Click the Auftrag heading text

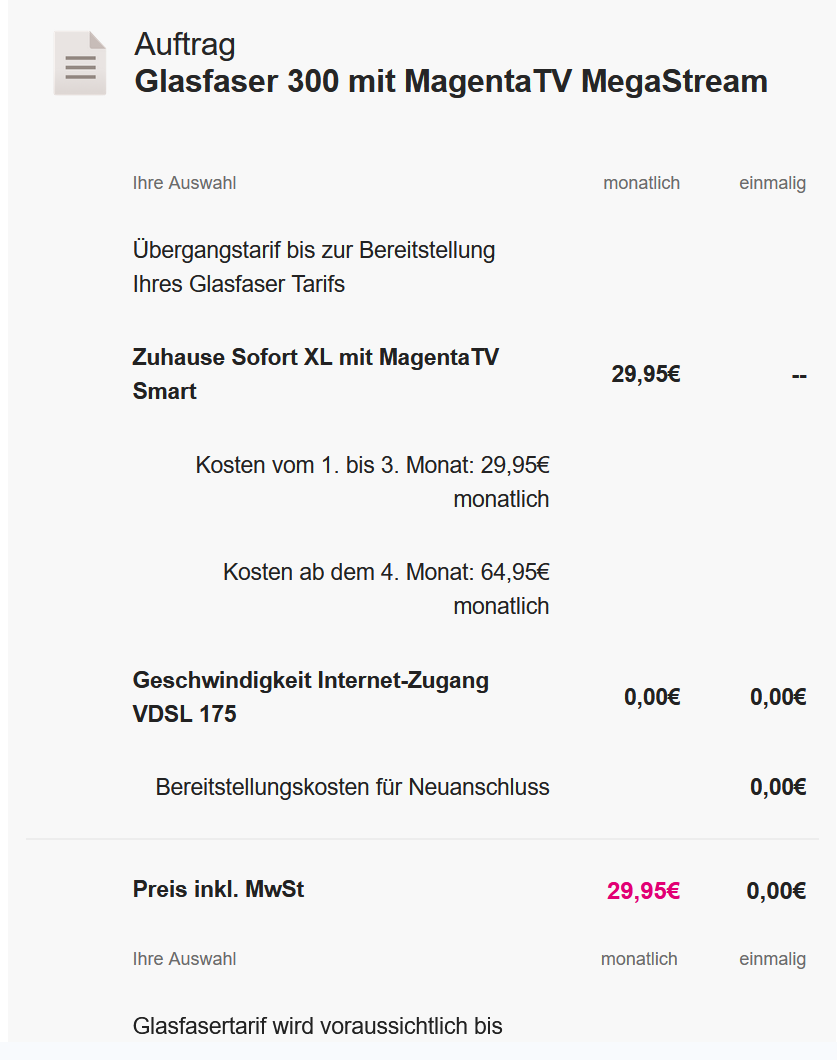tap(185, 45)
